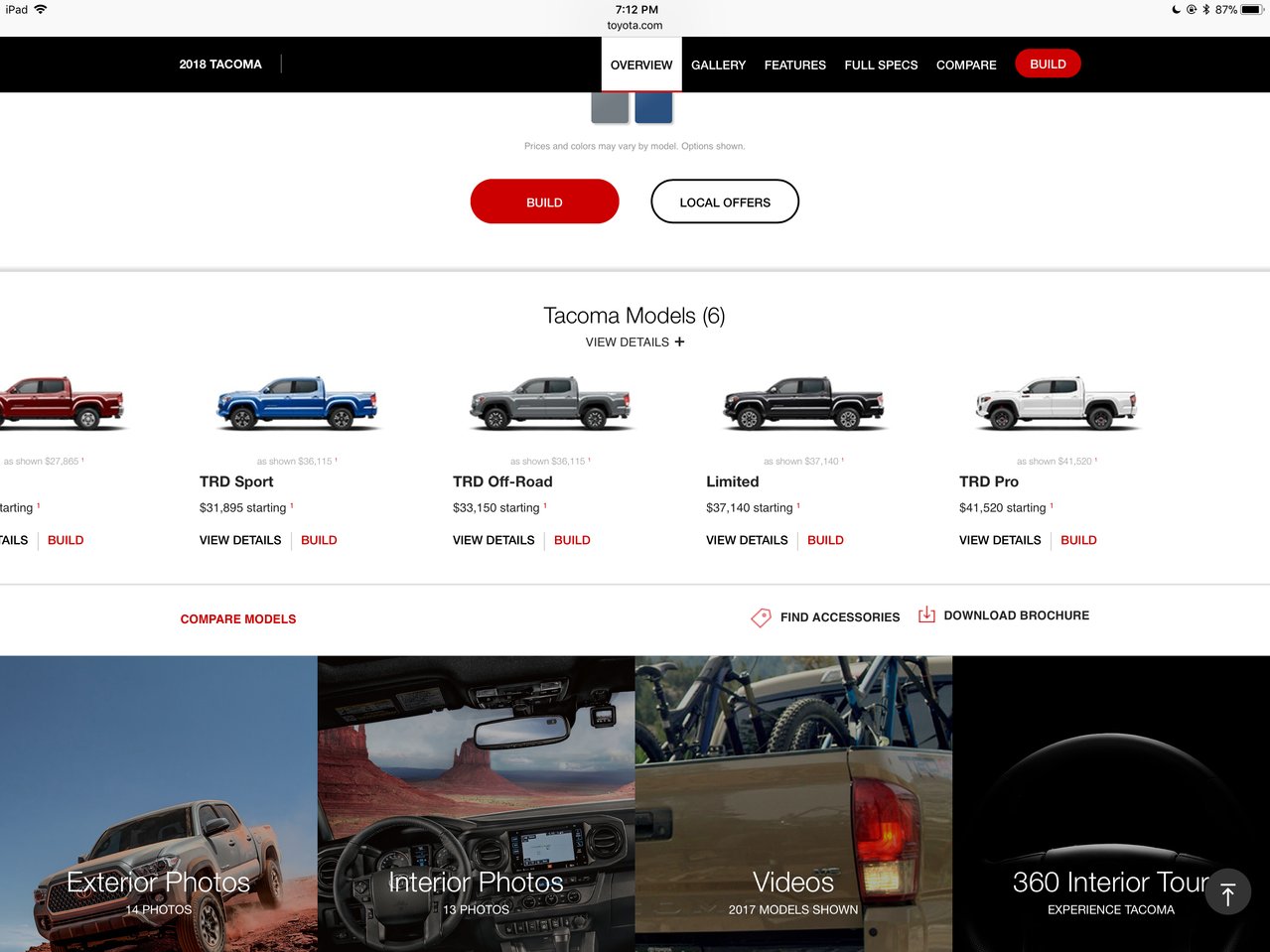The image size is (1270, 952).
Task: Build the Limited model
Action: pos(825,540)
